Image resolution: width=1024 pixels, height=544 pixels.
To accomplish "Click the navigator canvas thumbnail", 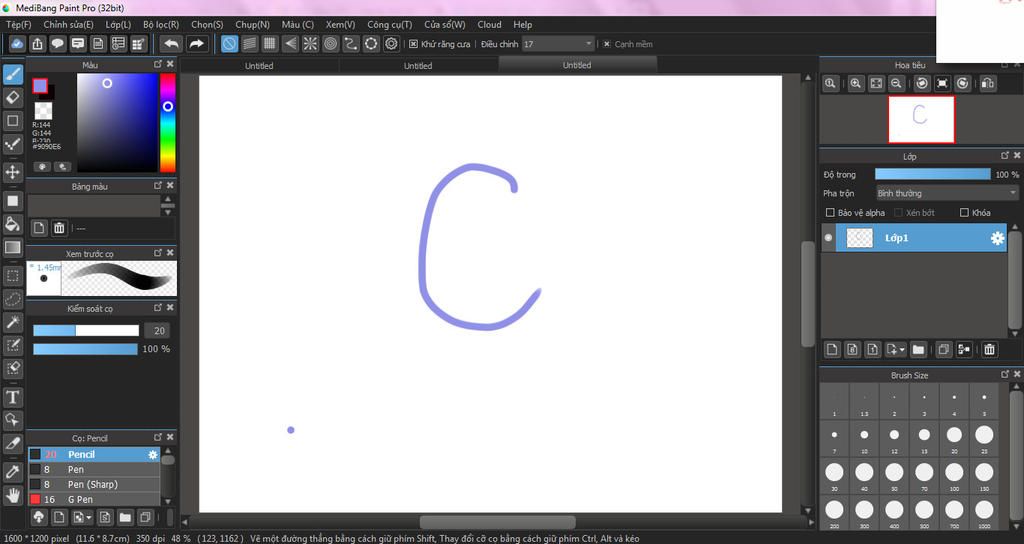I will pyautogui.click(x=921, y=119).
